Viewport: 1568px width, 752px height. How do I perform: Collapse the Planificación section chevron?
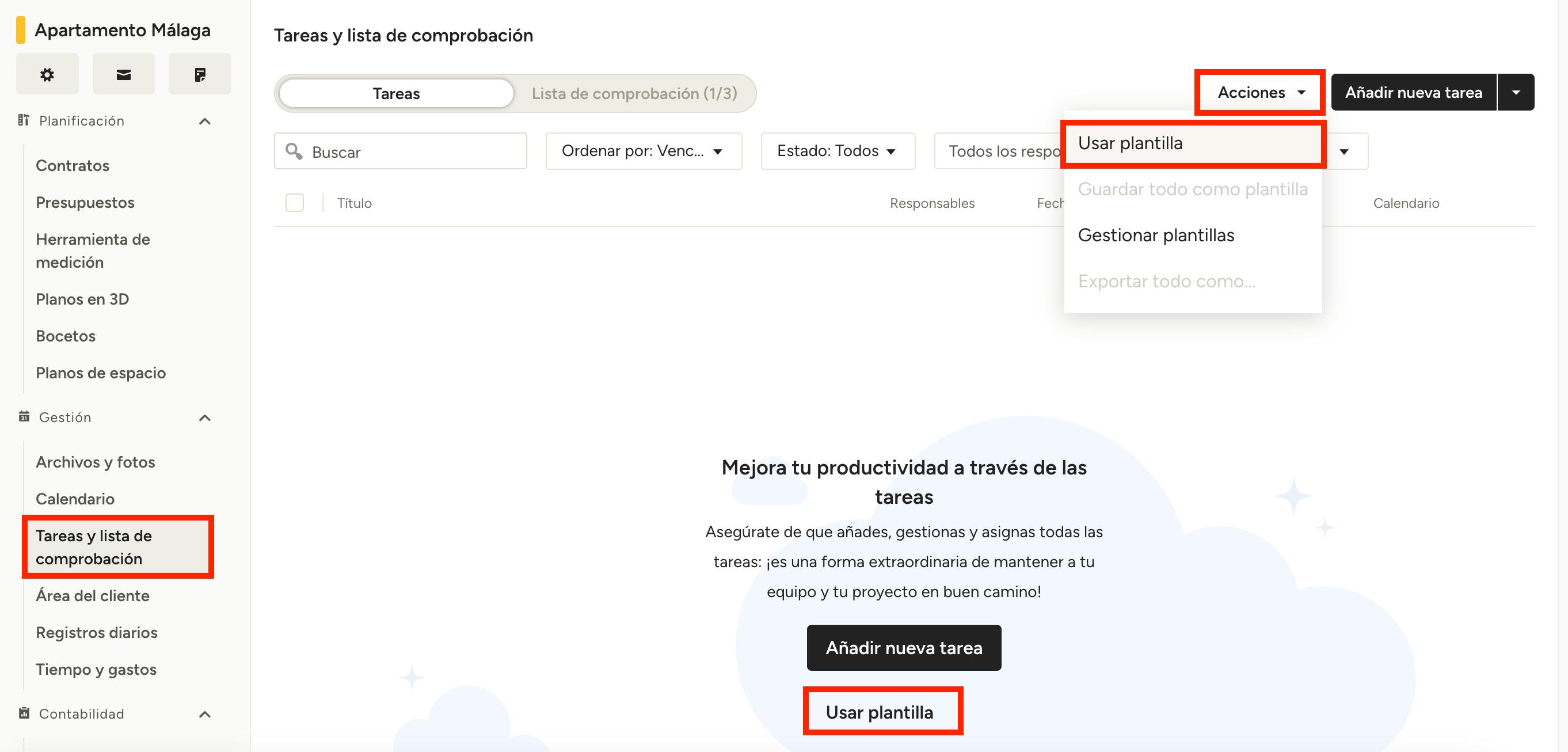[x=204, y=121]
